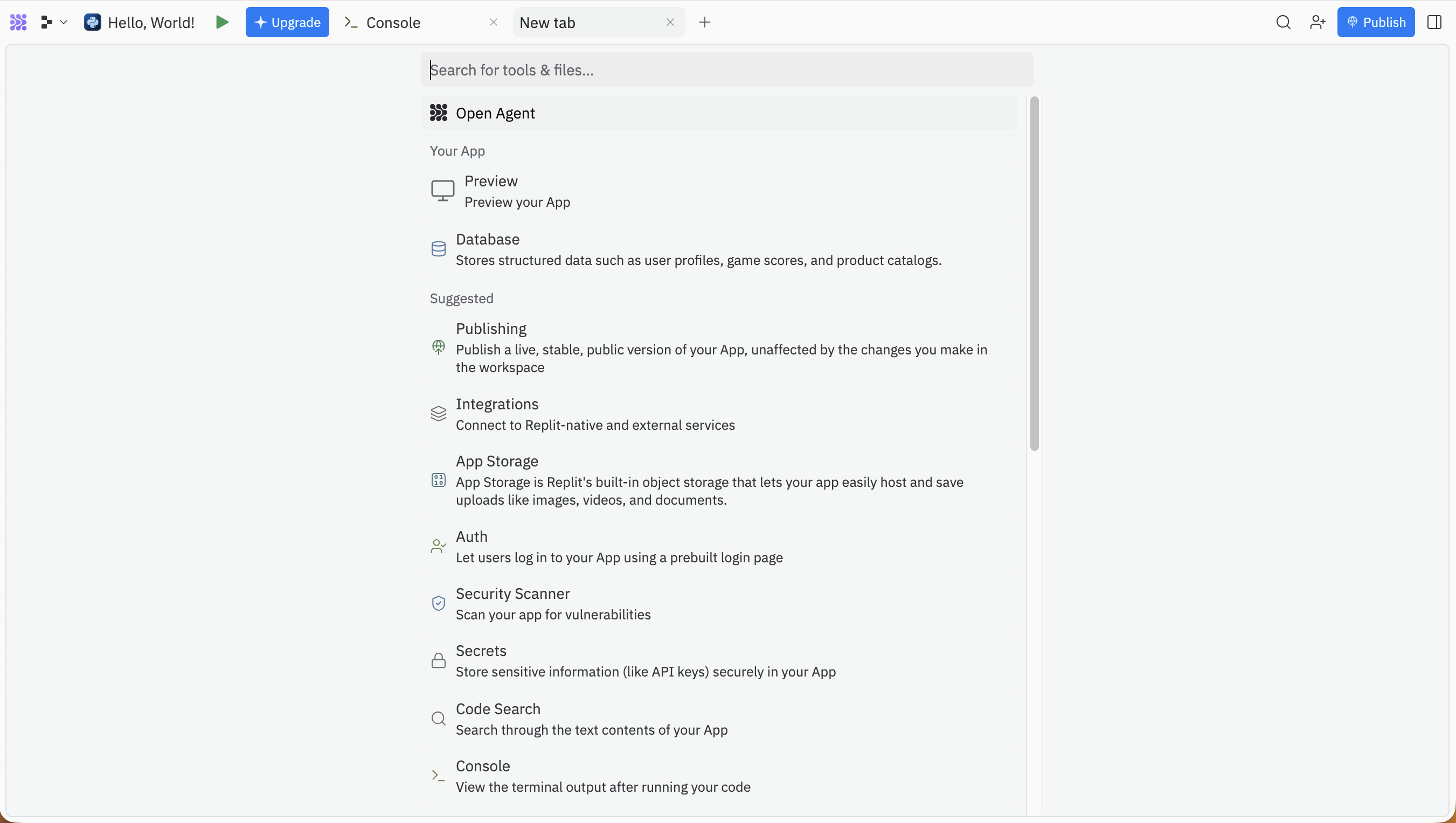The height and width of the screenshot is (823, 1456).
Task: Toggle the right sidebar panel icon
Action: tap(1434, 22)
